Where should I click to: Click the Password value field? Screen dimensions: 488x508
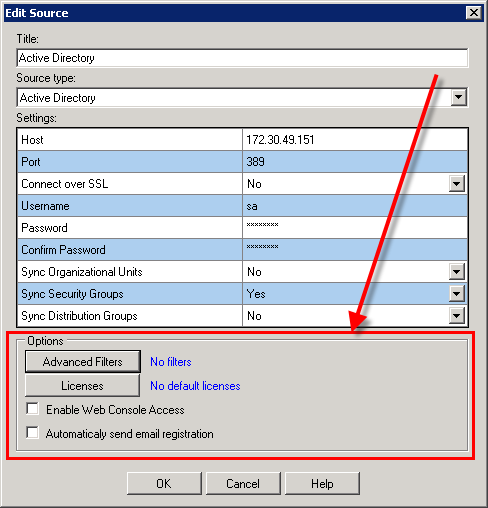click(355, 228)
